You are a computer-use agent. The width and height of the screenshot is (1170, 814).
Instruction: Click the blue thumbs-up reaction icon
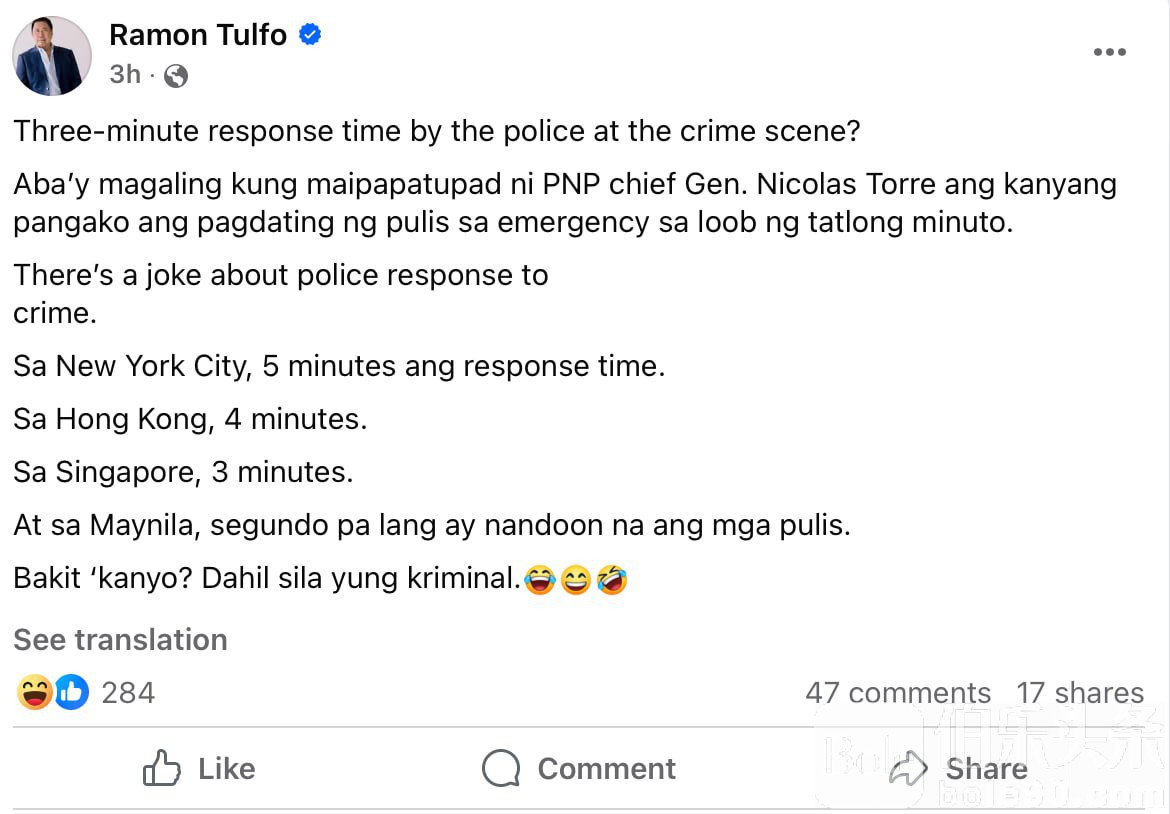coord(71,692)
